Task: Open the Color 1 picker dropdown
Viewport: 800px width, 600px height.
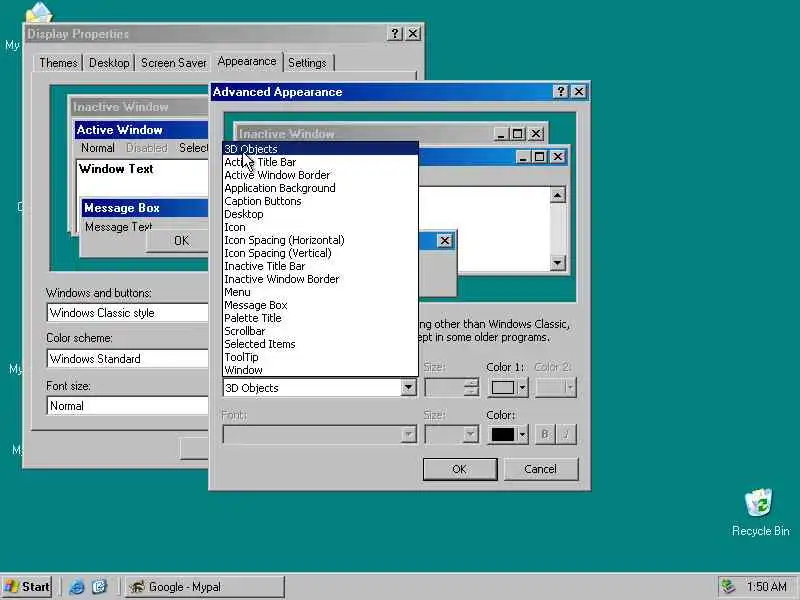Action: (507, 388)
